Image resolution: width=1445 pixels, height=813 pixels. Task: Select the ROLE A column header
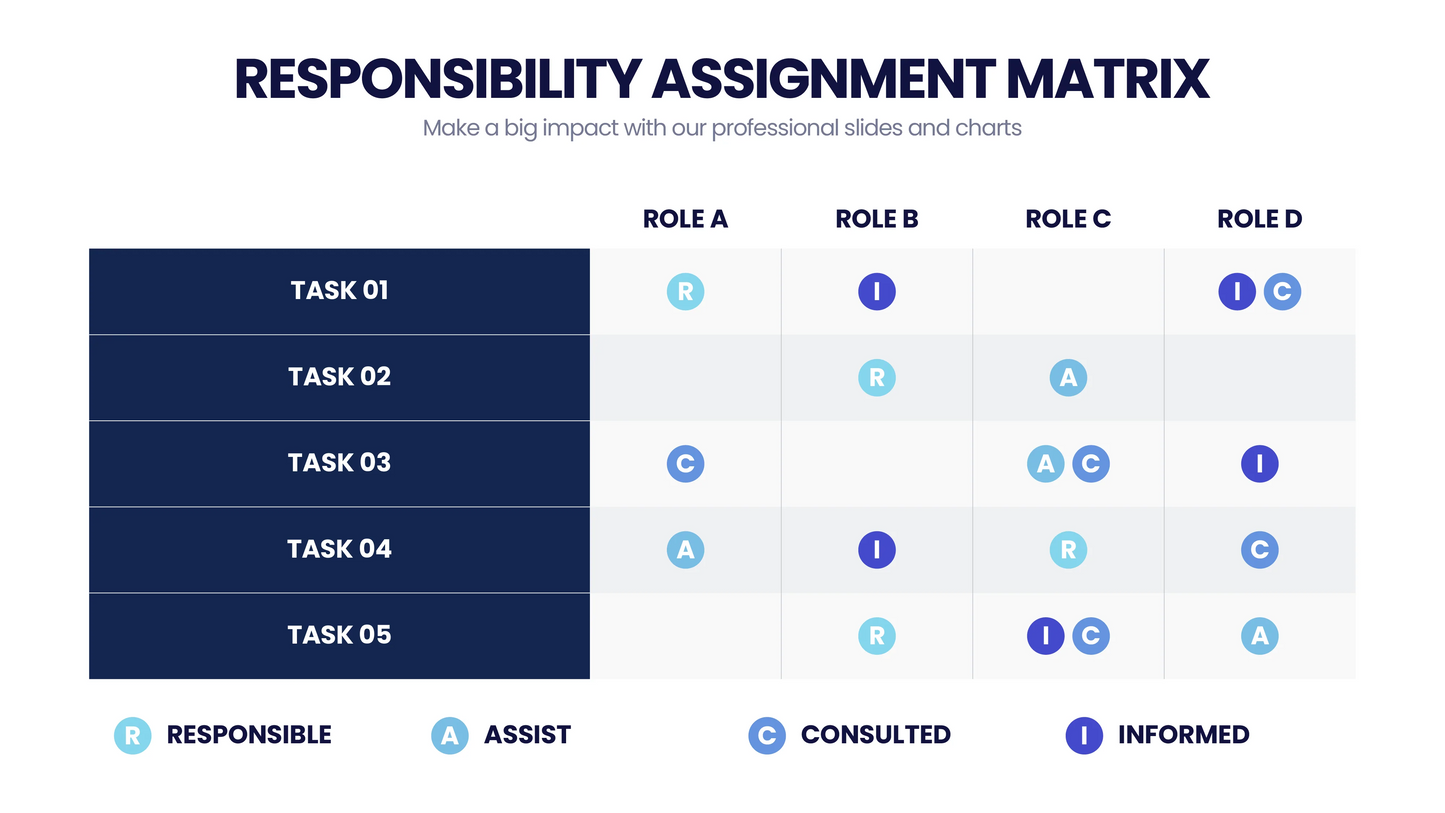685,219
